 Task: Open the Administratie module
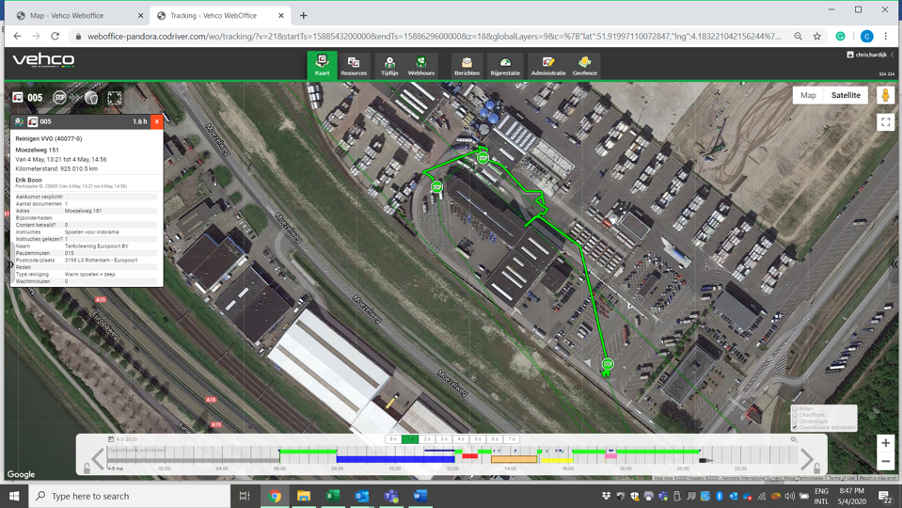tap(548, 66)
